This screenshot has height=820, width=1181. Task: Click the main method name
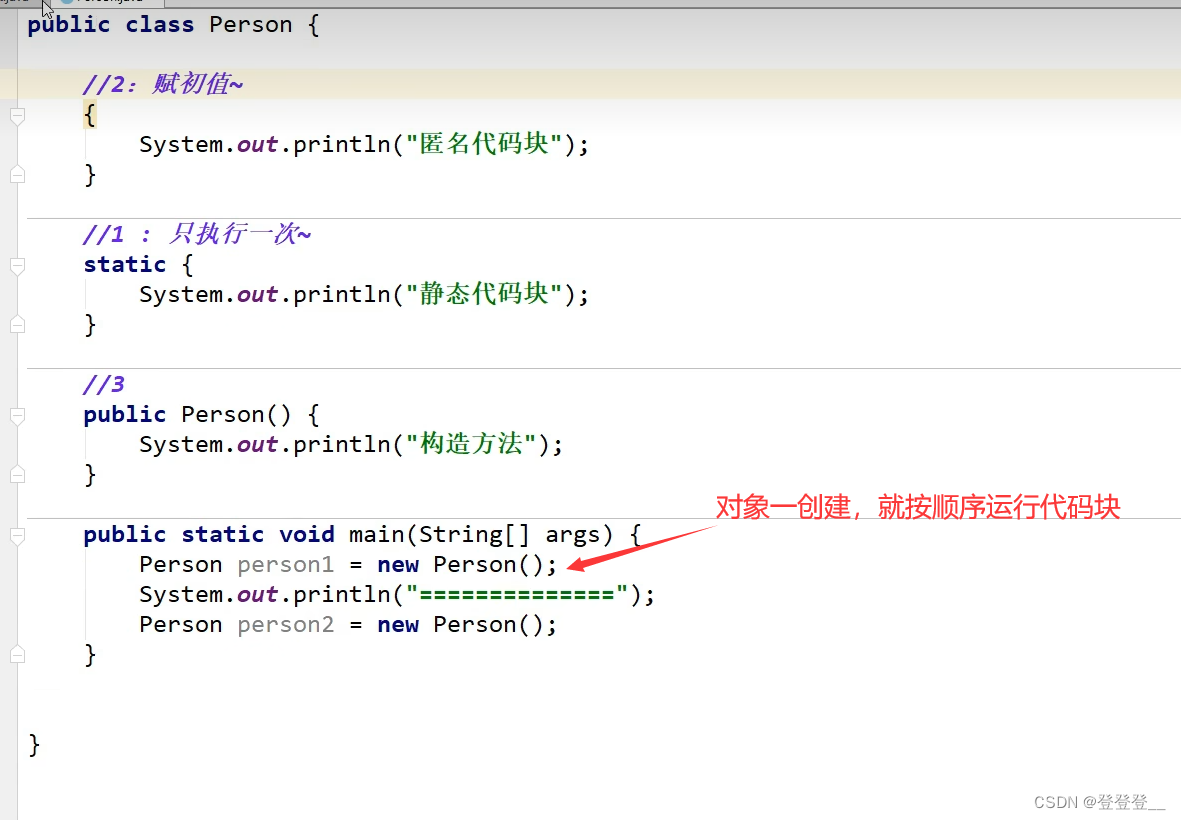[x=377, y=535]
